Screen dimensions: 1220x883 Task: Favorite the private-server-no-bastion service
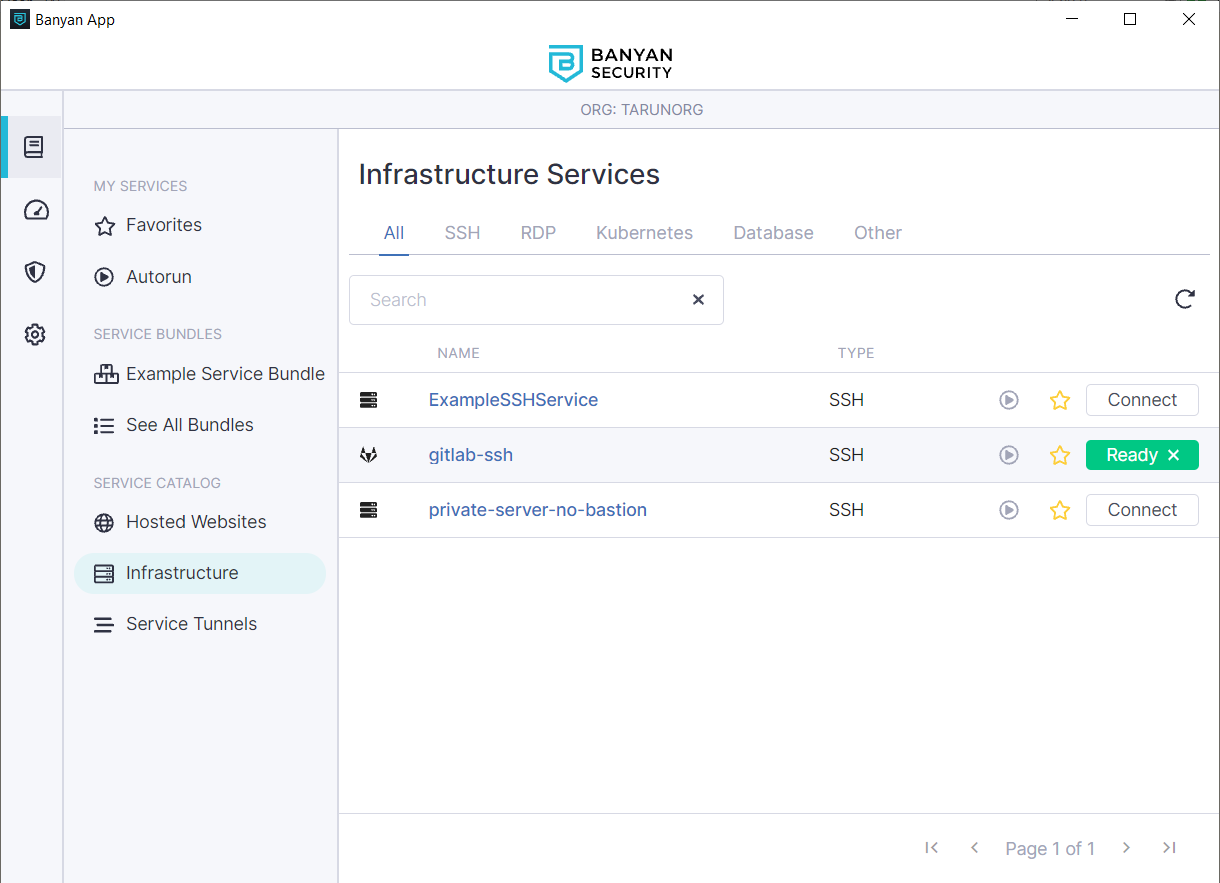1060,510
